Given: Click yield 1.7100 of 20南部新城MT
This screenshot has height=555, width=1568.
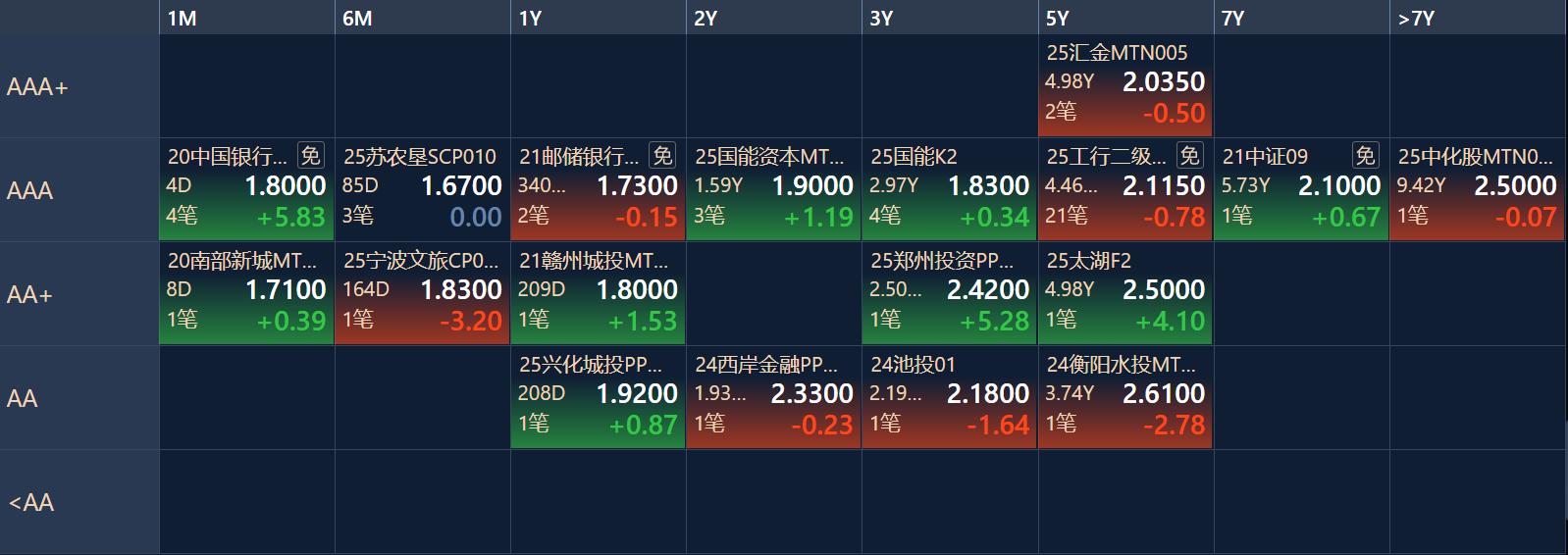Looking at the screenshot, I should (x=285, y=290).
